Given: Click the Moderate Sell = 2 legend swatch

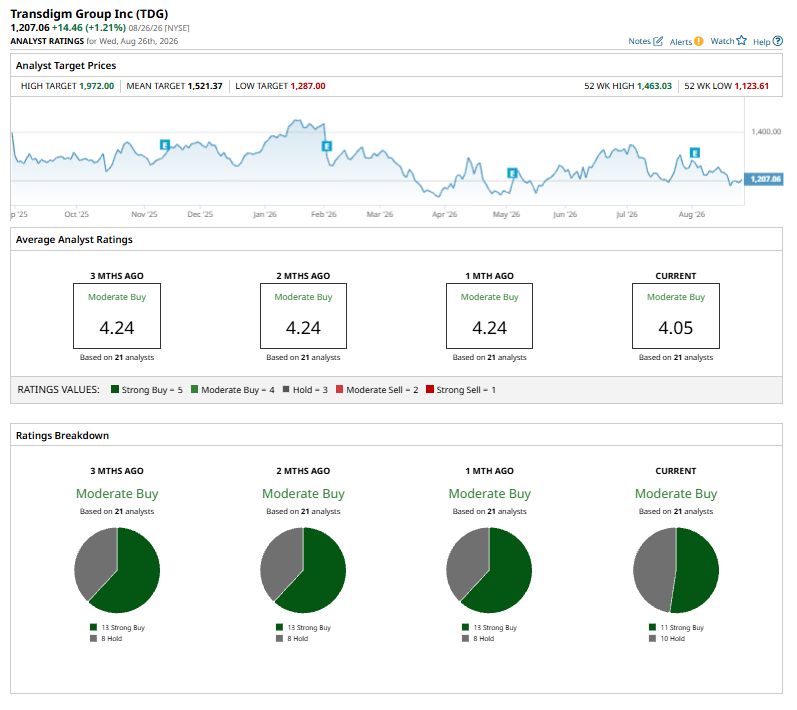Looking at the screenshot, I should point(340,389).
